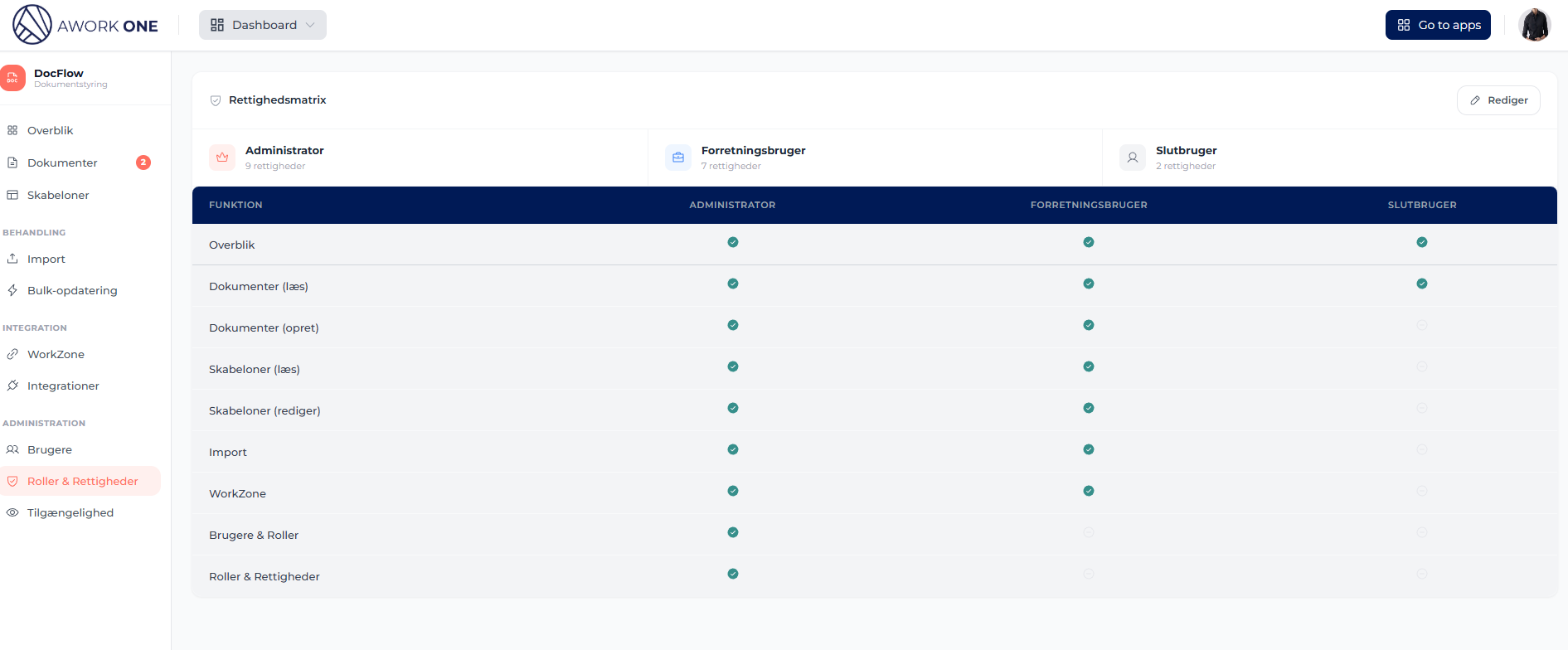
Task: Expand the Dashboard chevron arrow
Action: 311,25
